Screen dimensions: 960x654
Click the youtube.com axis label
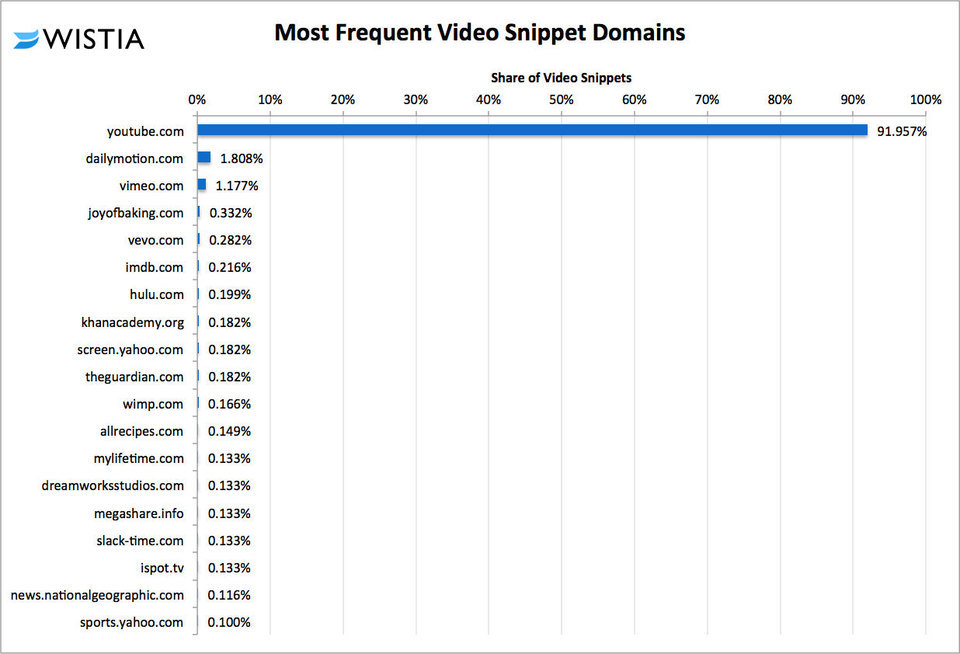tap(145, 131)
